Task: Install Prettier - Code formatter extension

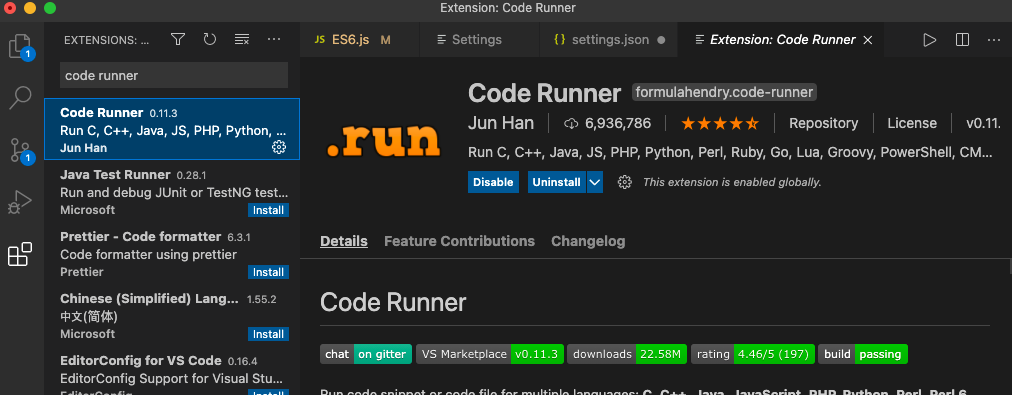Action: point(268,272)
